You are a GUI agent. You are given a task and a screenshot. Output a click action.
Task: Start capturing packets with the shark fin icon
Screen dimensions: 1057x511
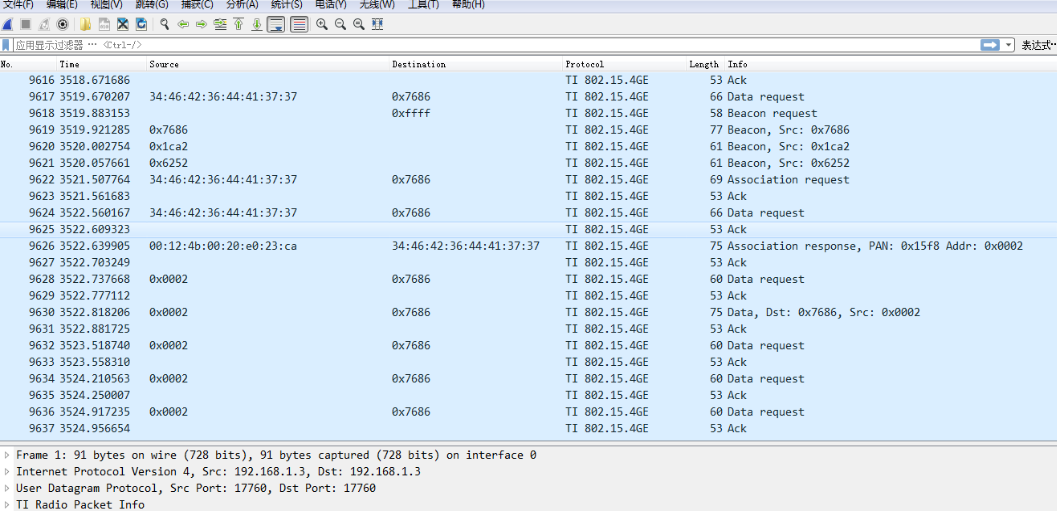[x=7, y=25]
